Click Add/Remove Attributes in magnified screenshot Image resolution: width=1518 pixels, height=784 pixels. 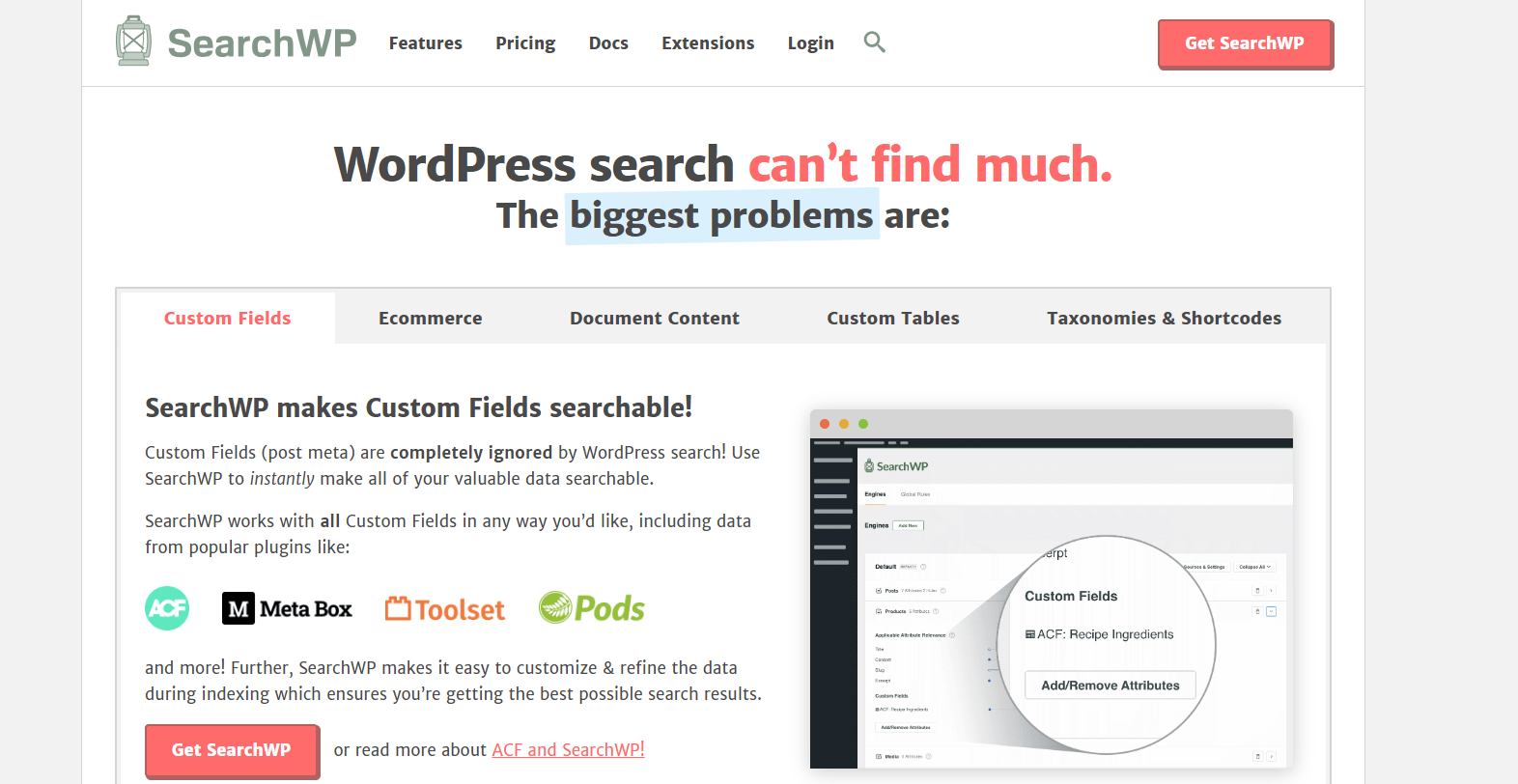(x=1110, y=686)
